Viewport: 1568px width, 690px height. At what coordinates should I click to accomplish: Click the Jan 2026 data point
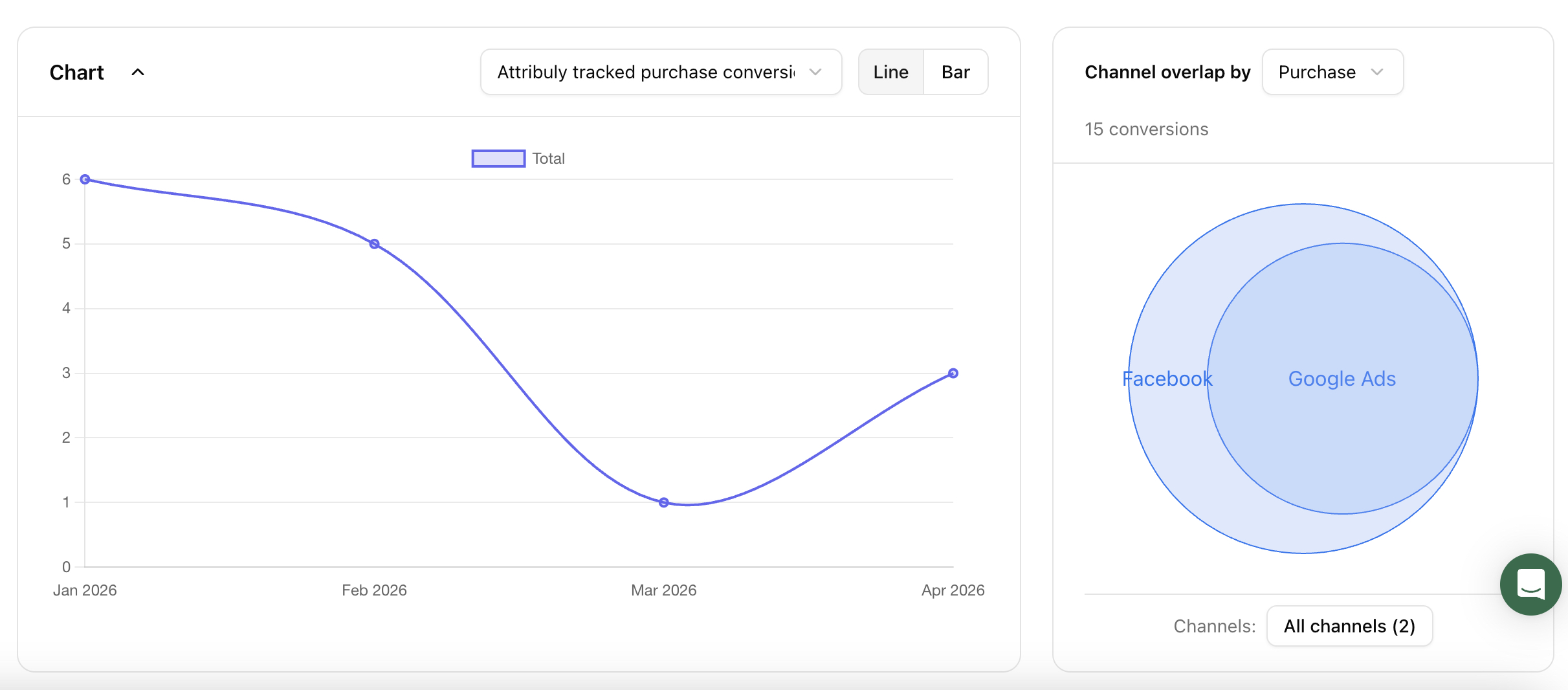(x=85, y=179)
